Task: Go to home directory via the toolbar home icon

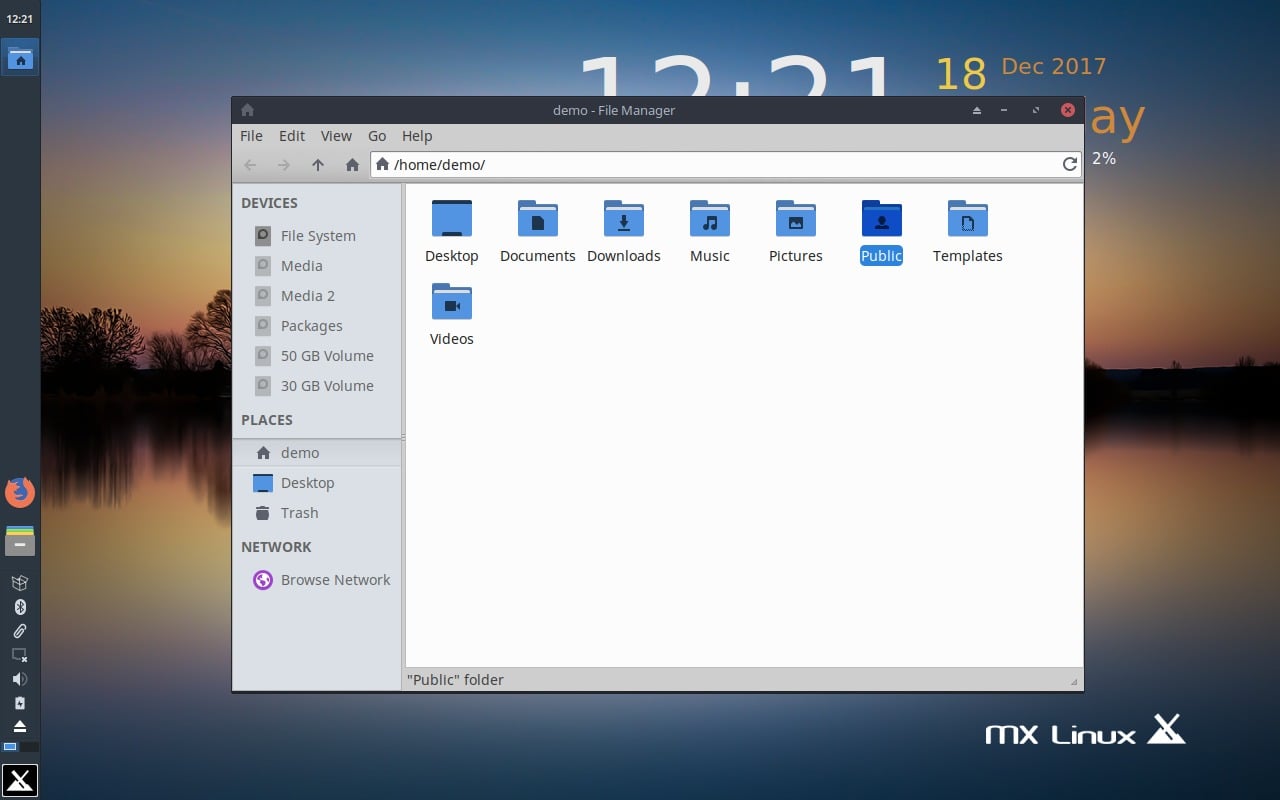Action: click(x=352, y=164)
